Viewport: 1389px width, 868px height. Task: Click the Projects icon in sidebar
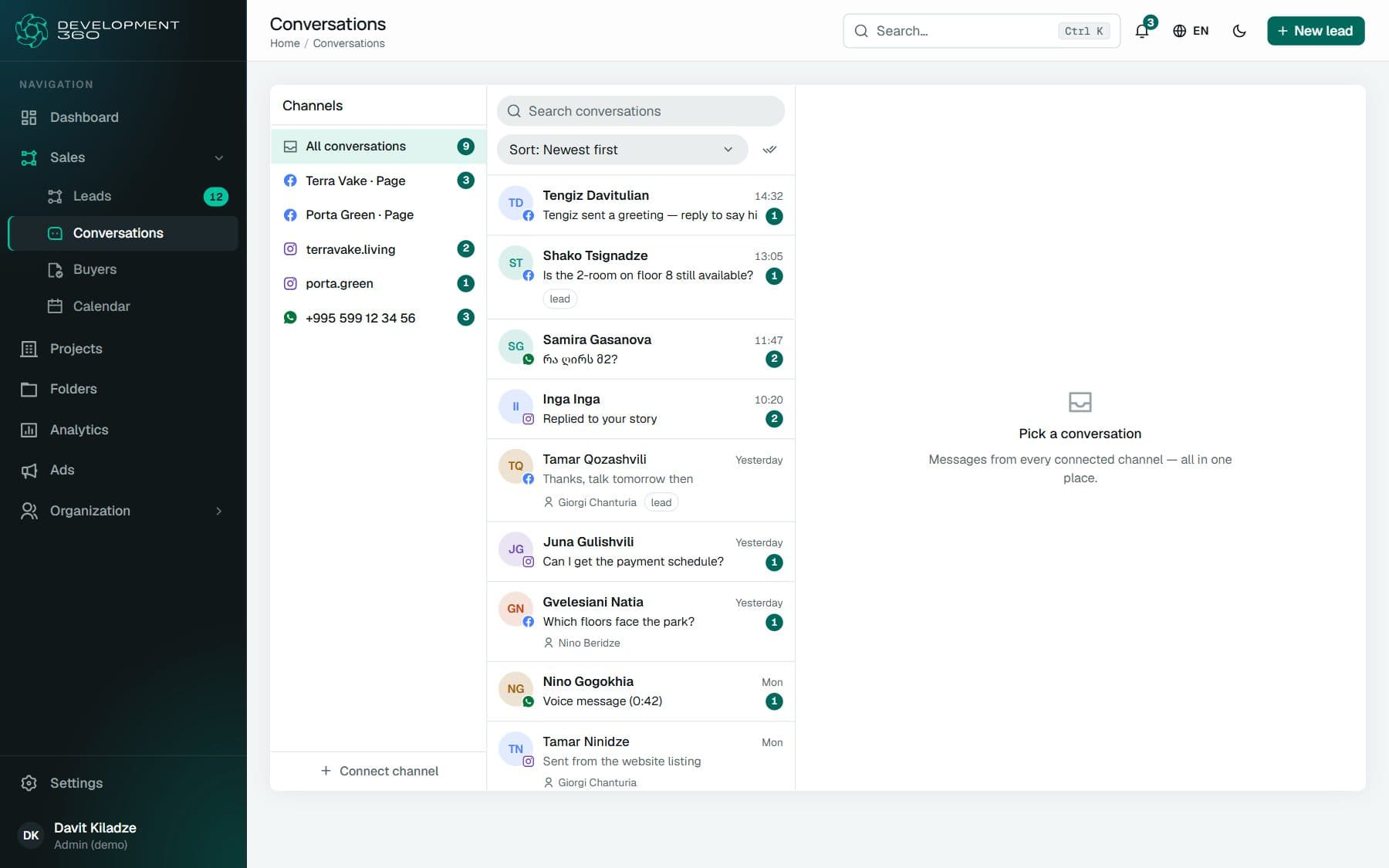(x=29, y=349)
